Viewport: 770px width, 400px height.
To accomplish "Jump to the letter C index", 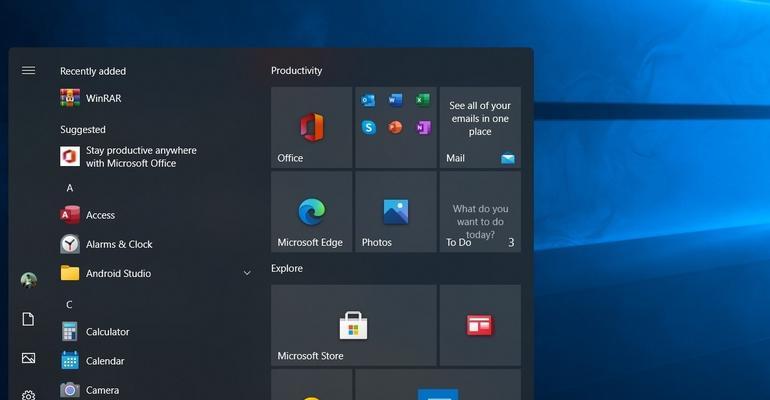I will point(69,304).
